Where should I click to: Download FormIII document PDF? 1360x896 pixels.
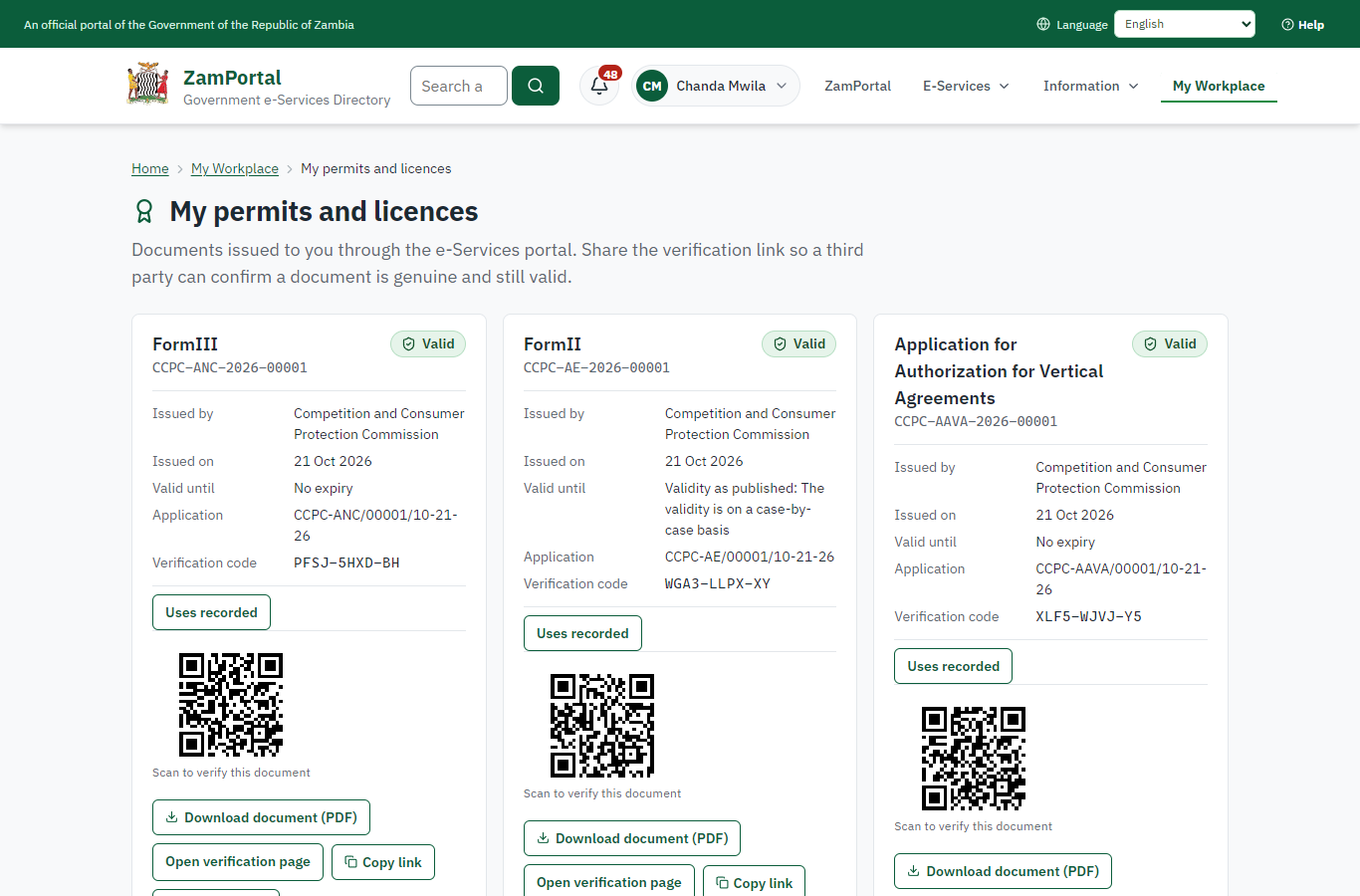point(261,817)
